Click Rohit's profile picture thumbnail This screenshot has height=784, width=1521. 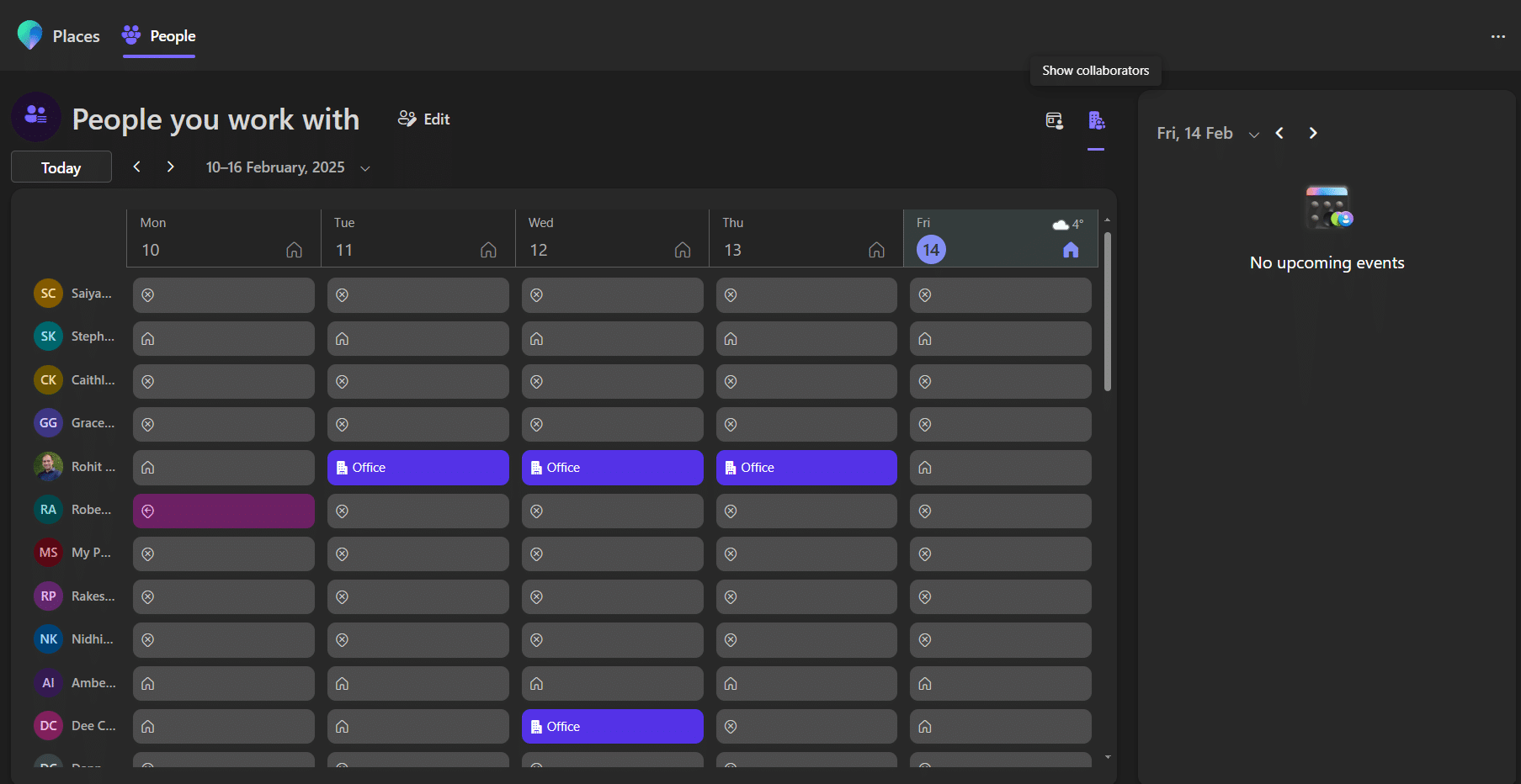click(x=48, y=467)
